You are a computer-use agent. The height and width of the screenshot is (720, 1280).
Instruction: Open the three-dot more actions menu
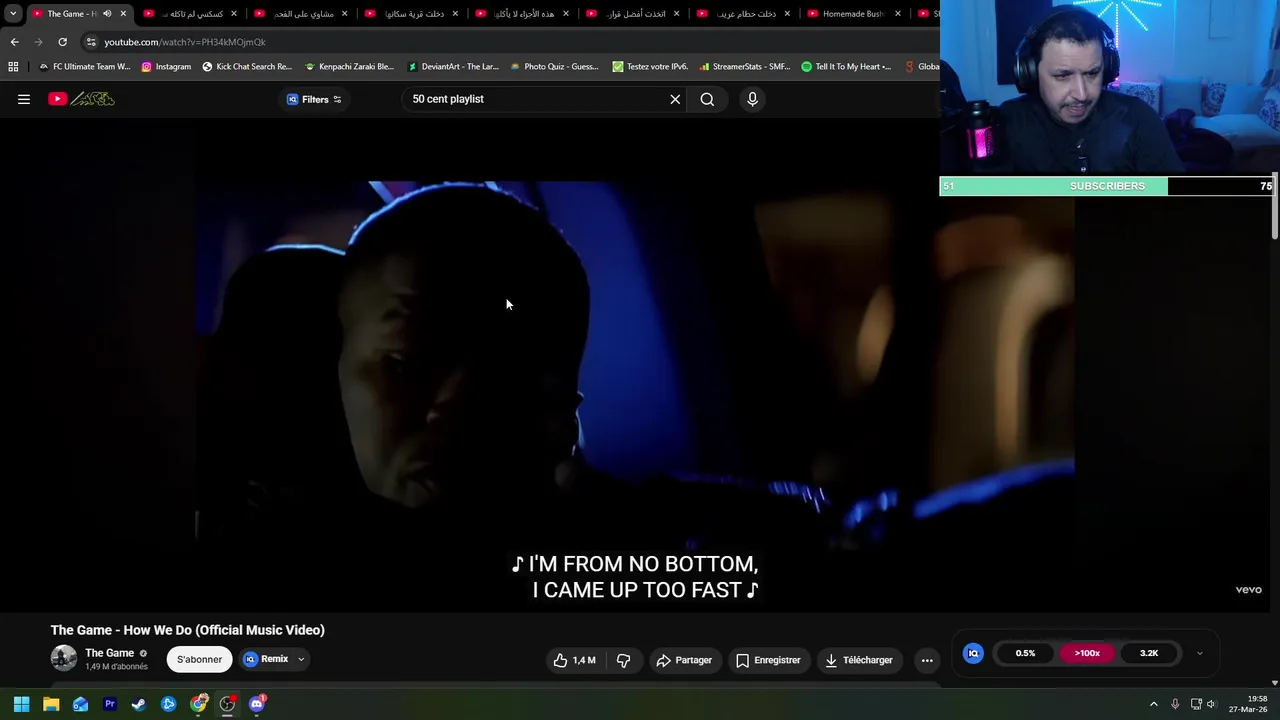pyautogui.click(x=927, y=660)
